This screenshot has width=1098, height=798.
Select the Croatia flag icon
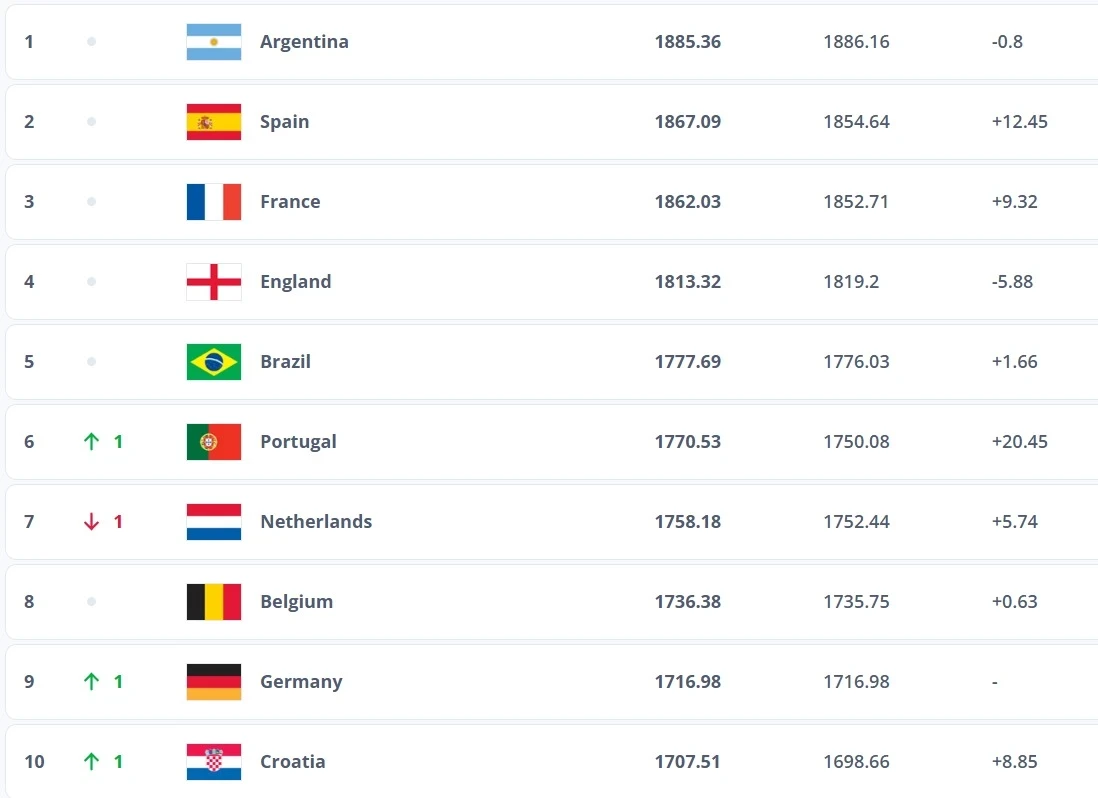(214, 762)
